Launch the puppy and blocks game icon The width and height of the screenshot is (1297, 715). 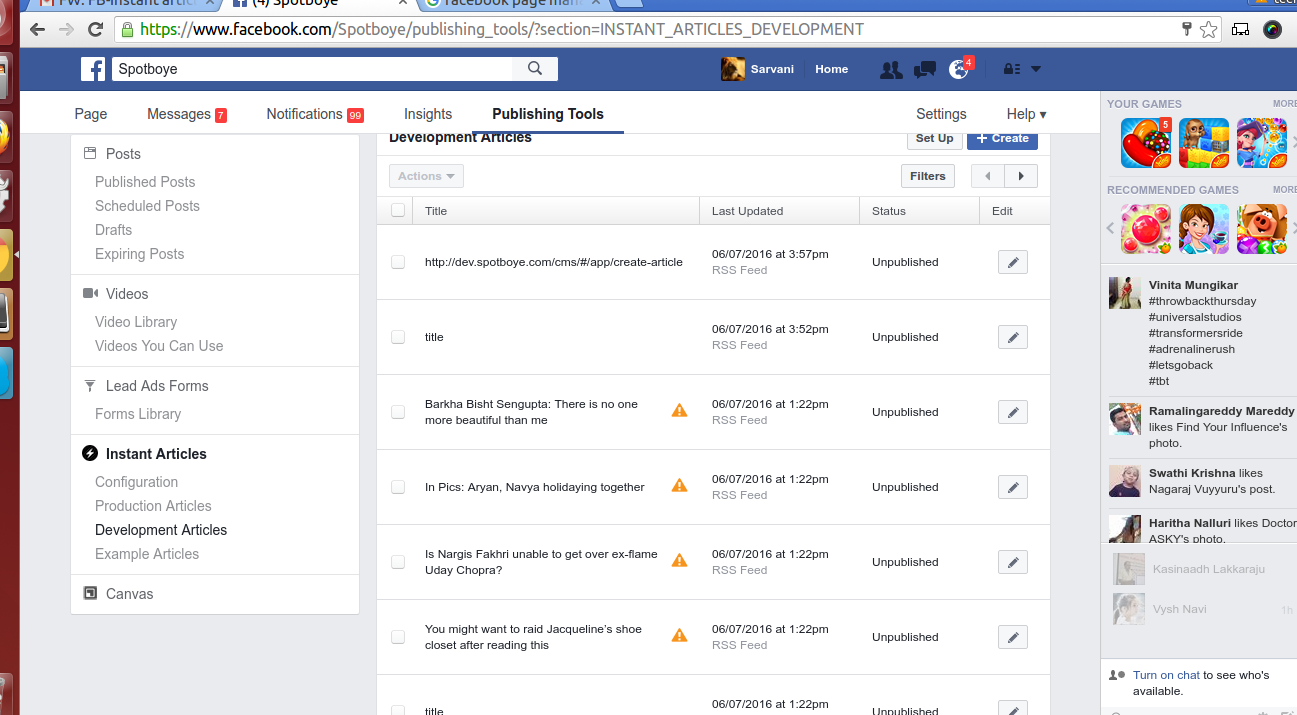tap(1204, 143)
